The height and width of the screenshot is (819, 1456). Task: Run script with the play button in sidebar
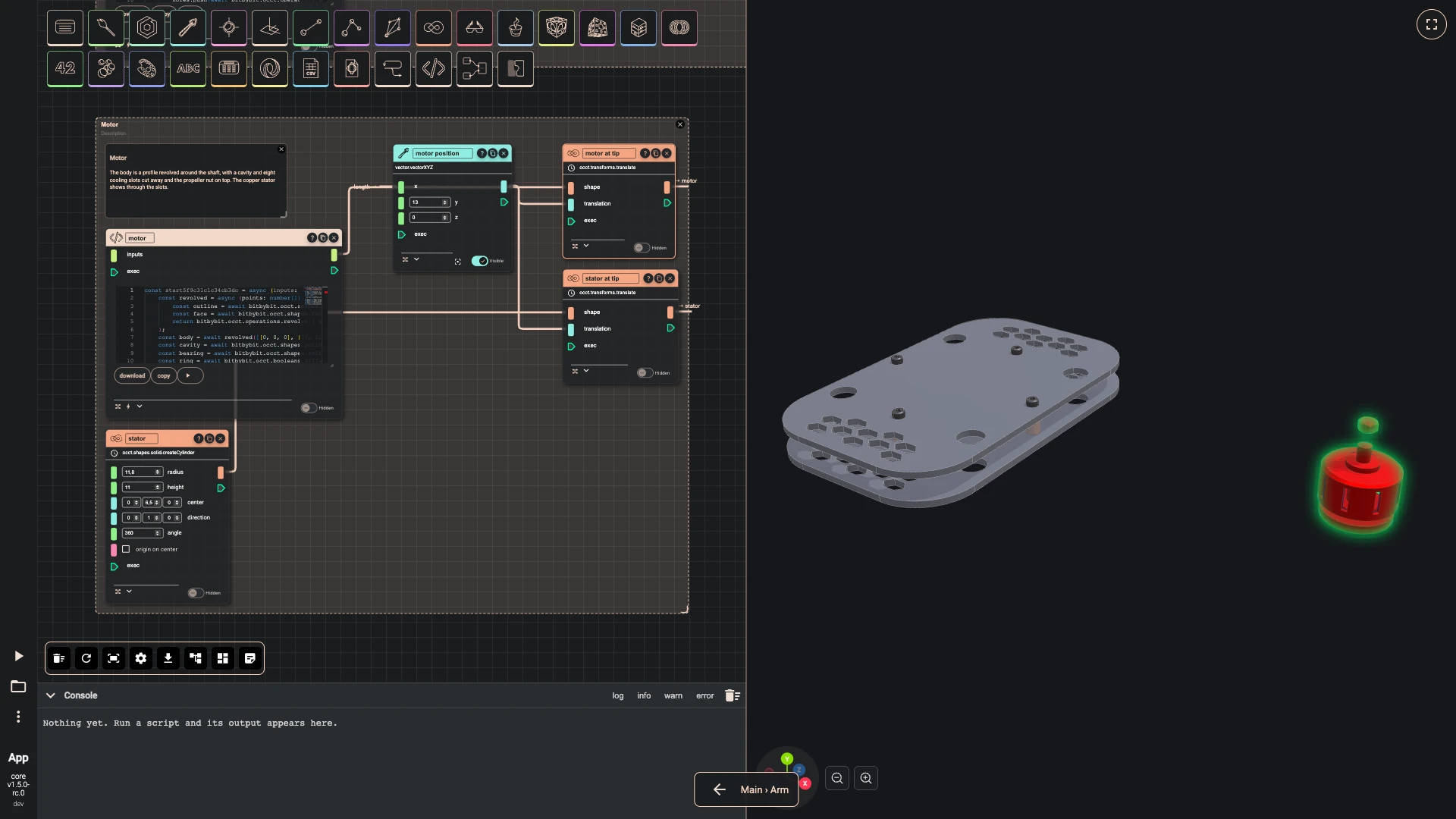pos(19,656)
